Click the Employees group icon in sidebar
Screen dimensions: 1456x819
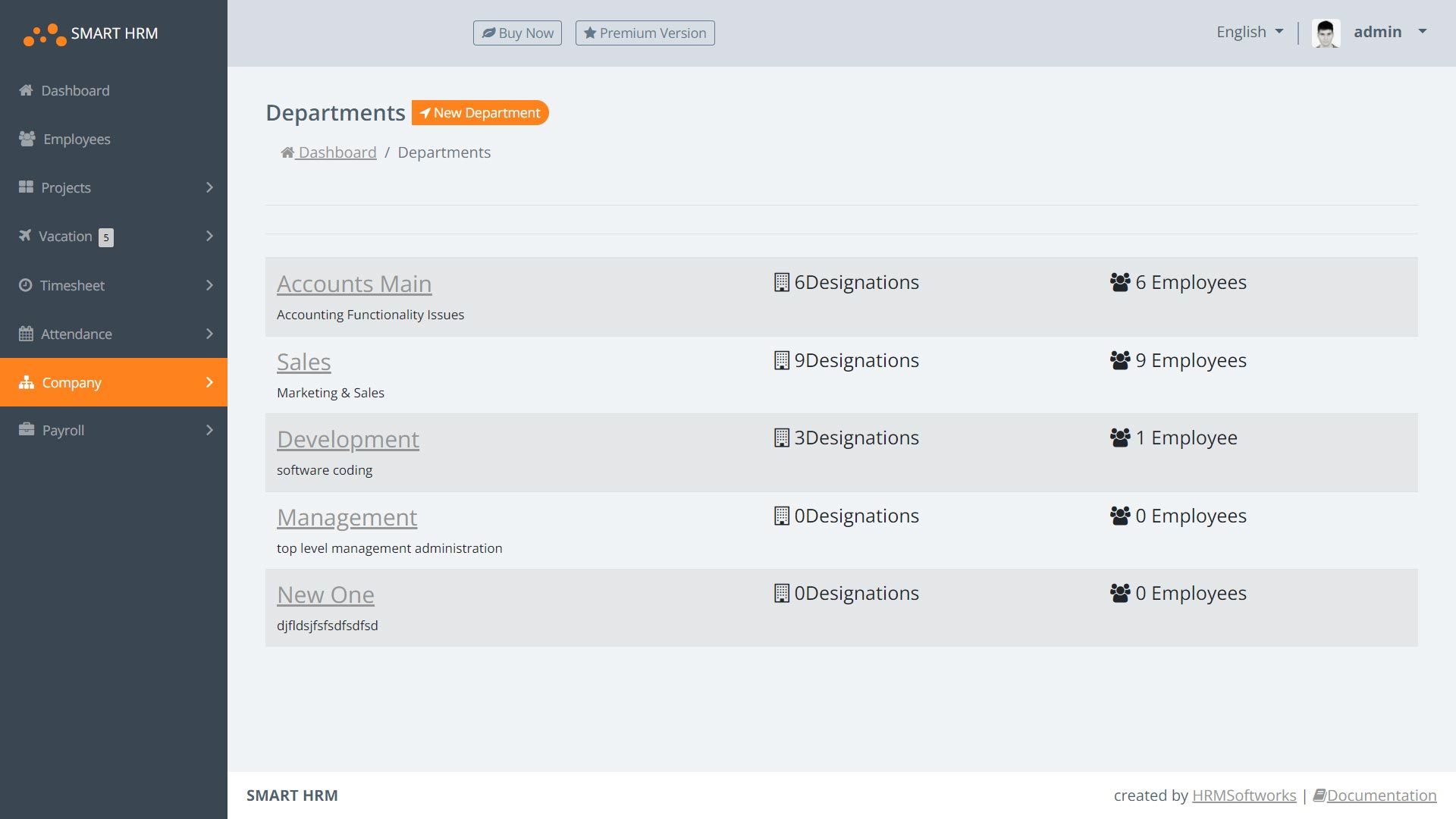[x=27, y=139]
